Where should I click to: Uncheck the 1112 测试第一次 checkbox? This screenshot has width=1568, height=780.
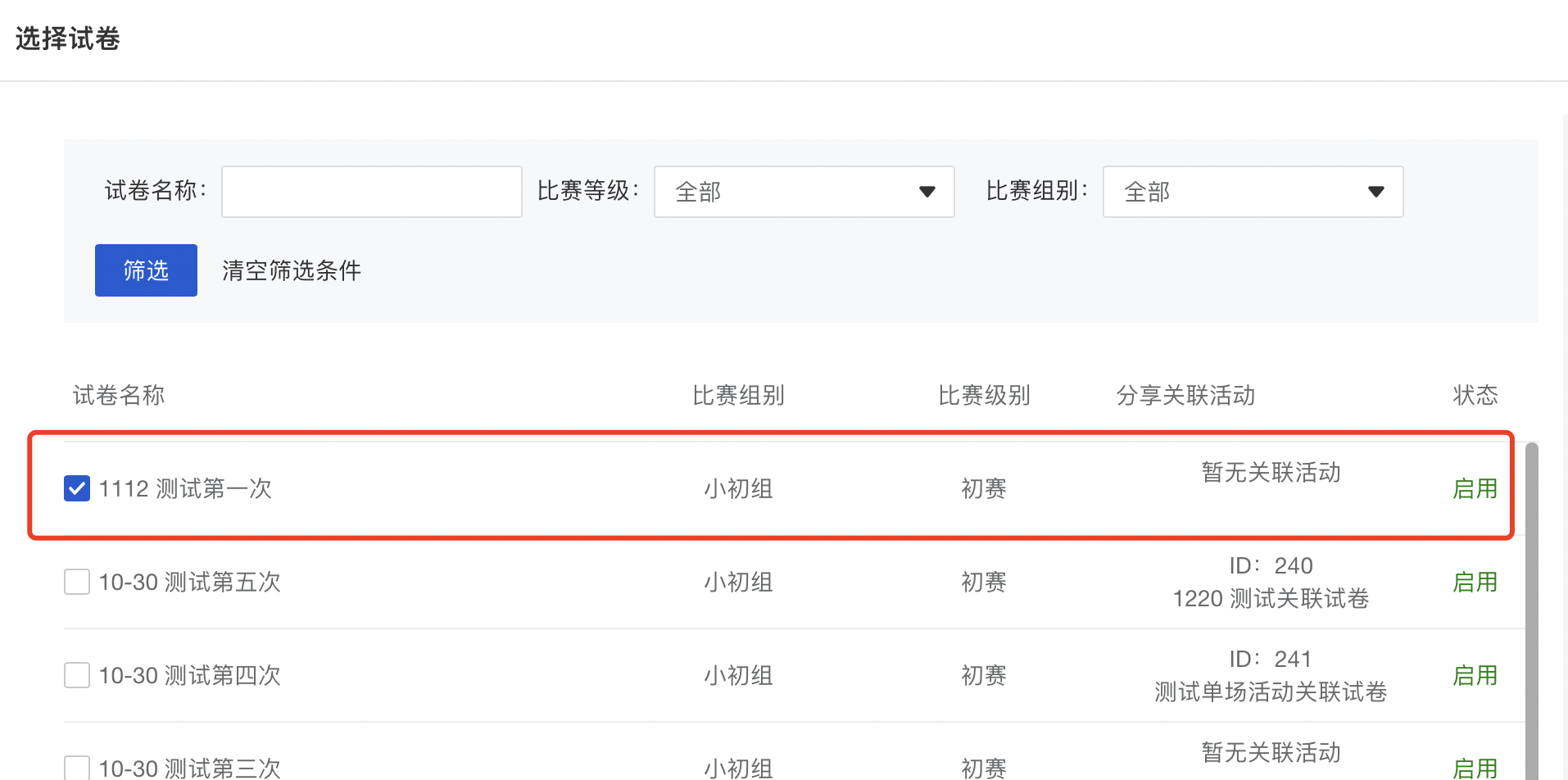(x=77, y=488)
